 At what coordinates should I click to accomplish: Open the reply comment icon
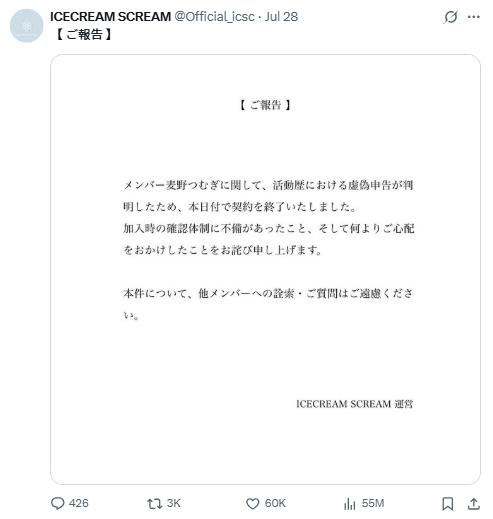tap(58, 503)
